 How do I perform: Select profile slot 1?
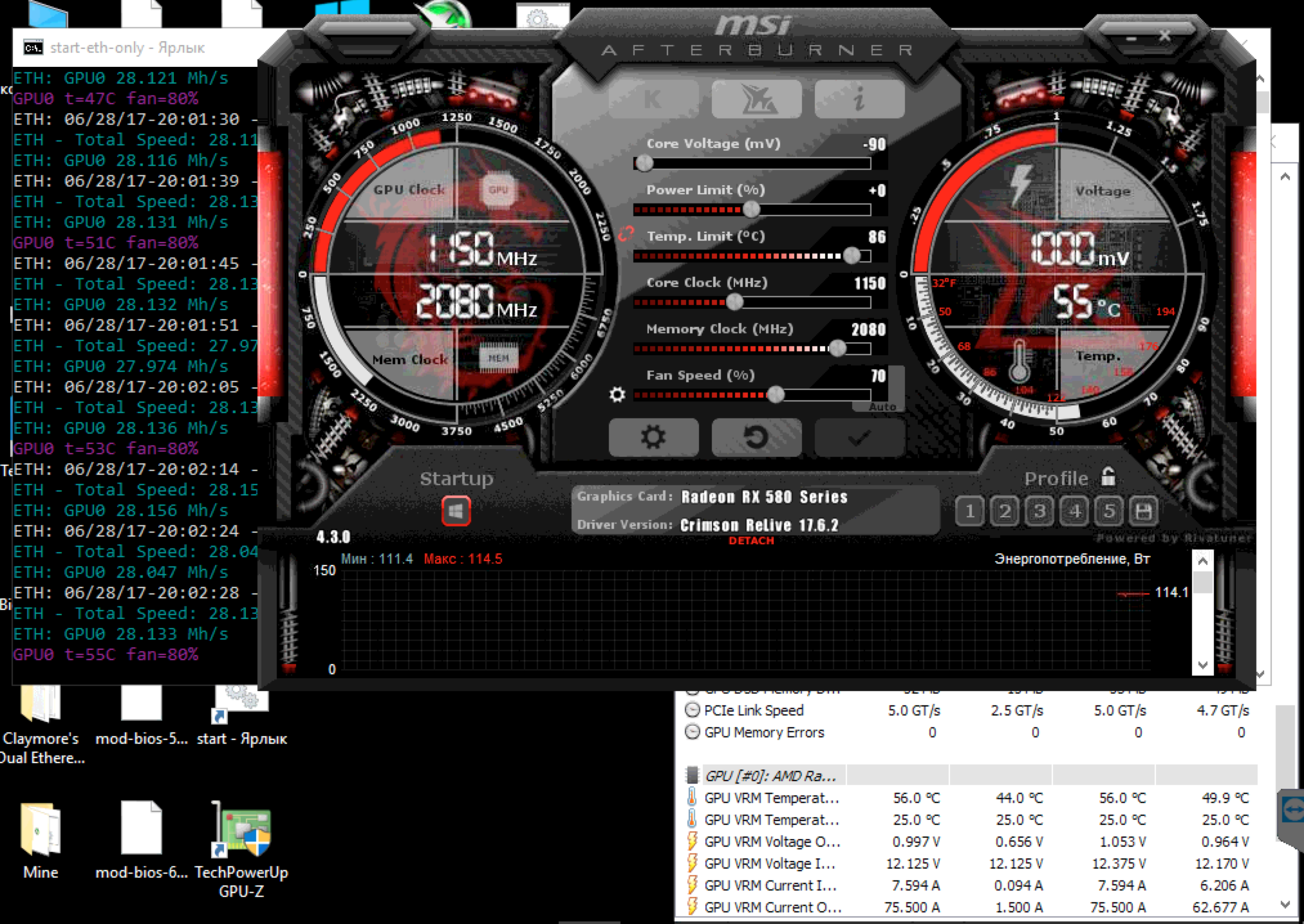tap(969, 512)
